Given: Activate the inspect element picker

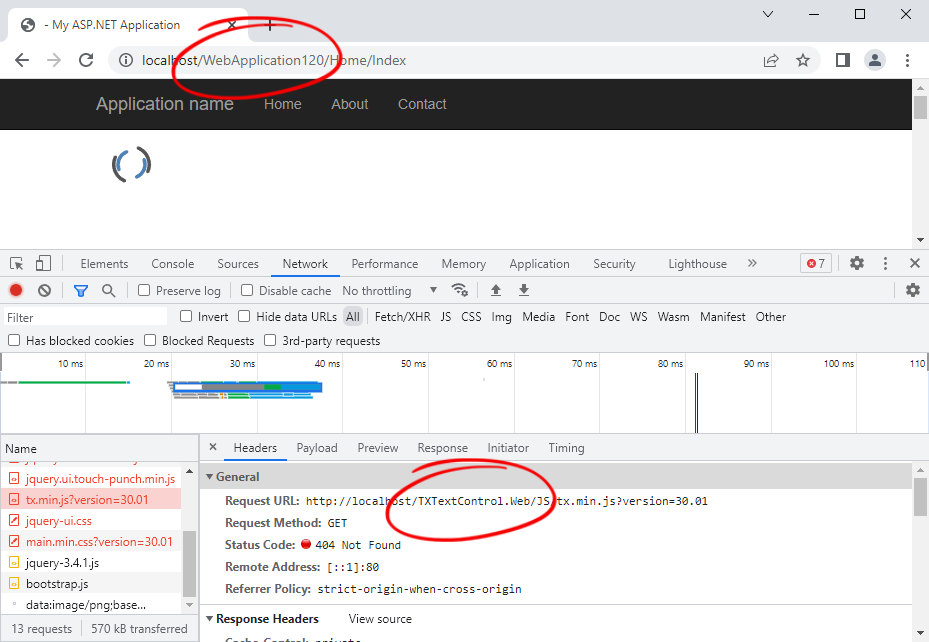Looking at the screenshot, I should (x=17, y=264).
